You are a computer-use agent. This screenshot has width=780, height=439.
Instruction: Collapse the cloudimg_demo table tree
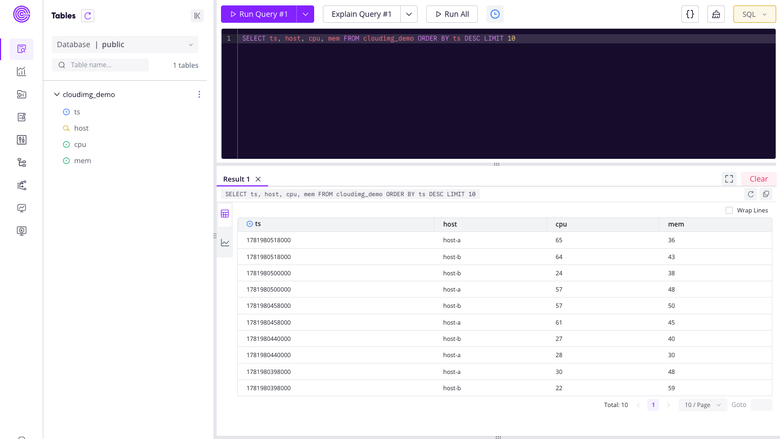(x=57, y=94)
